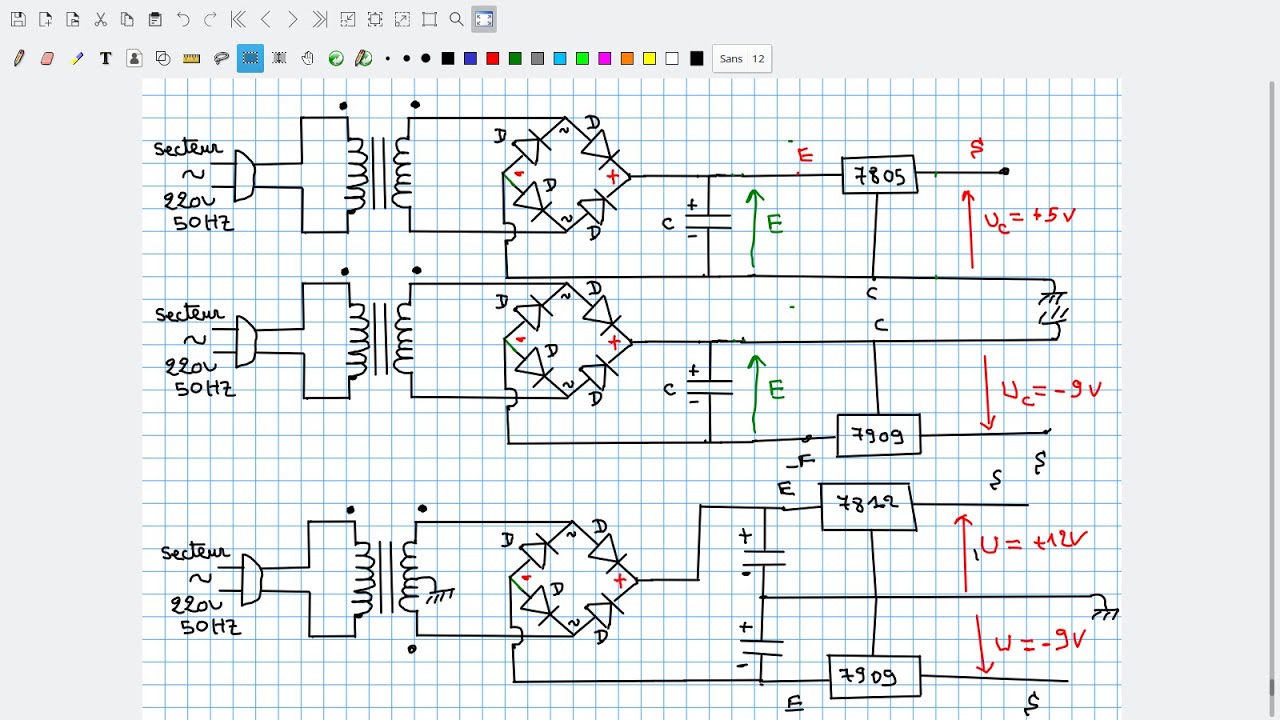The width and height of the screenshot is (1280, 720).
Task: Toggle fullscreen mode off
Action: tap(484, 19)
